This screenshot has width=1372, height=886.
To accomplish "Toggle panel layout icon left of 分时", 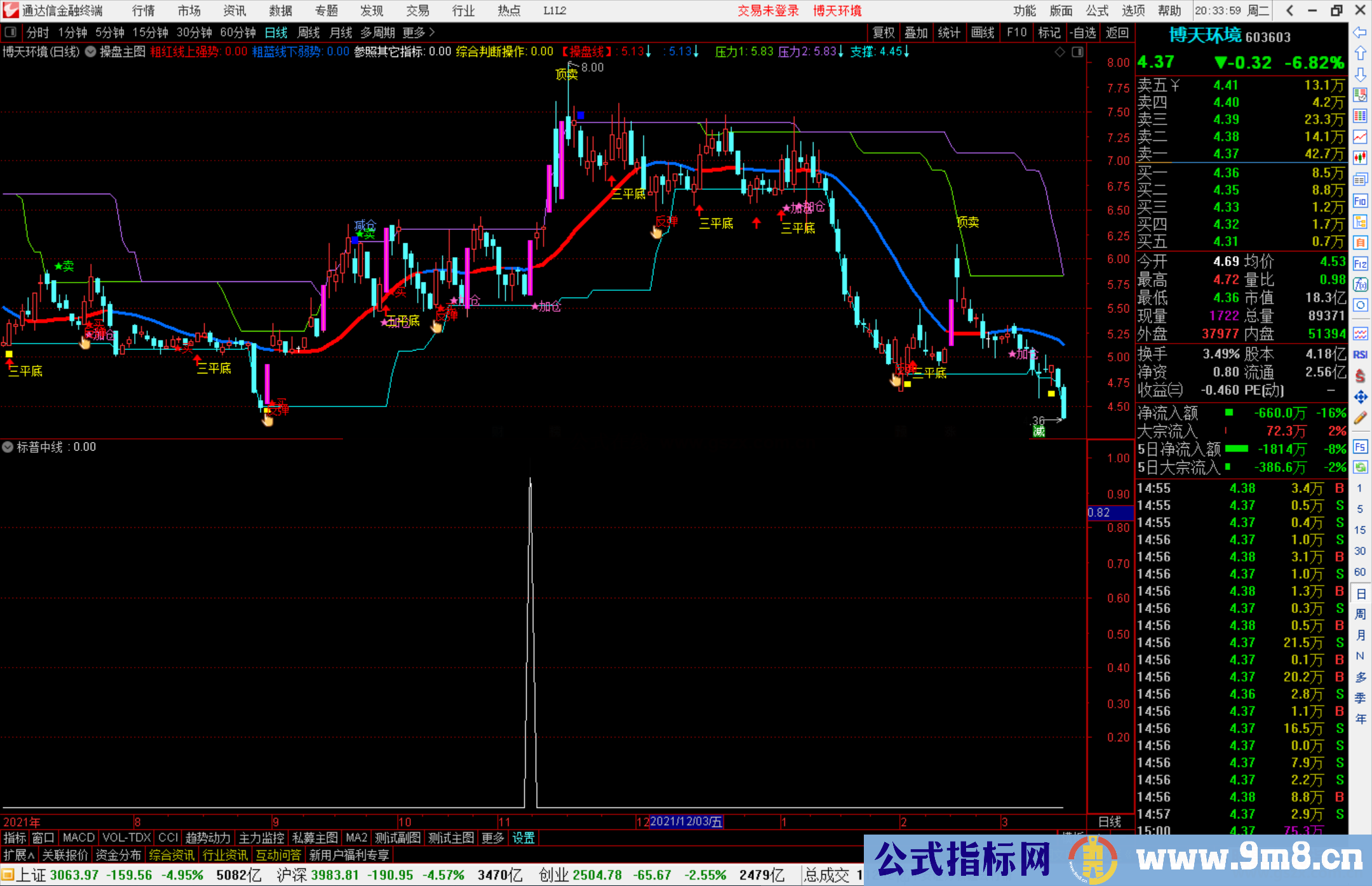I will [x=11, y=32].
